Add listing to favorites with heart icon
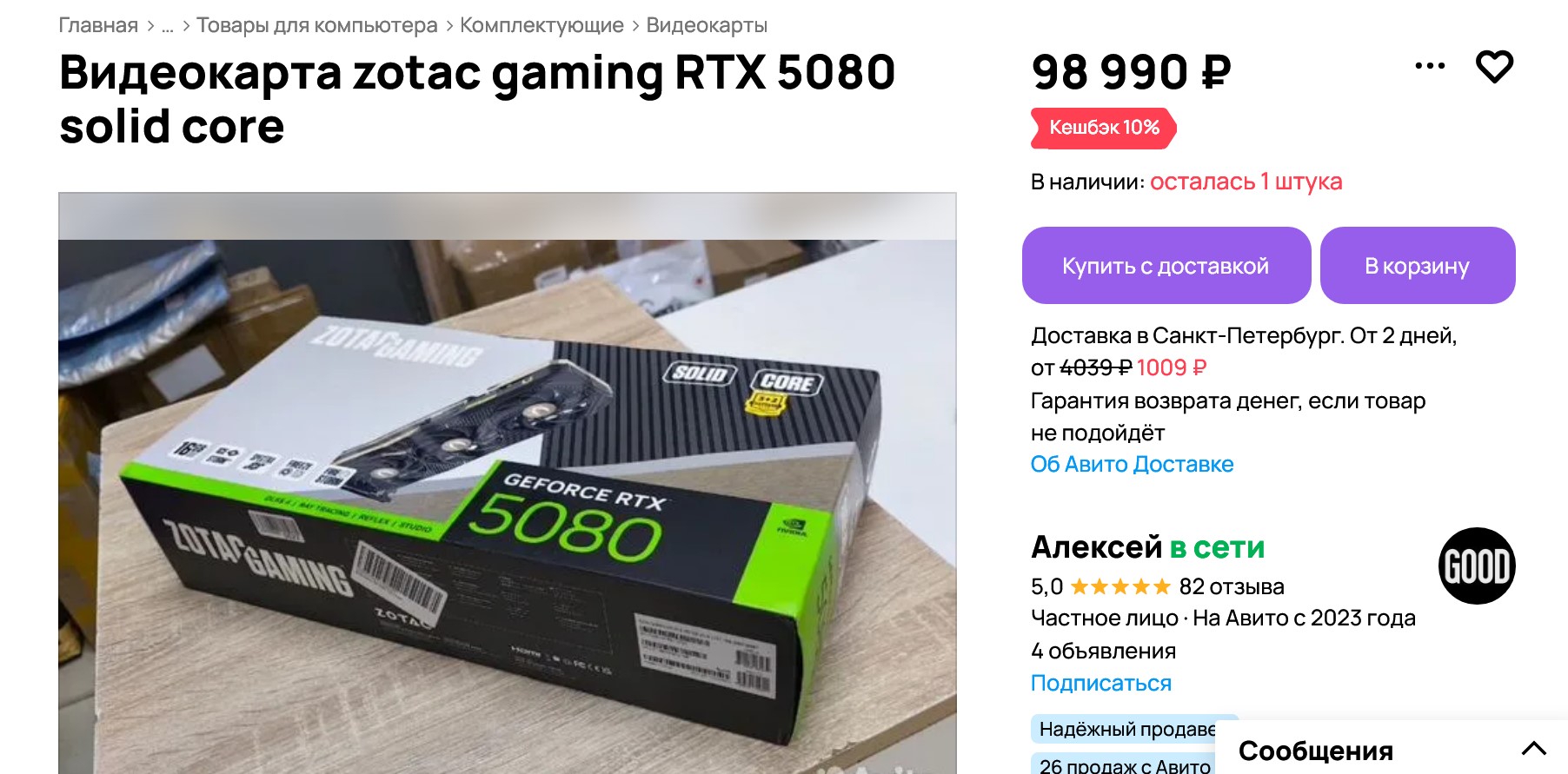This screenshot has height=774, width=1568. click(x=1494, y=67)
